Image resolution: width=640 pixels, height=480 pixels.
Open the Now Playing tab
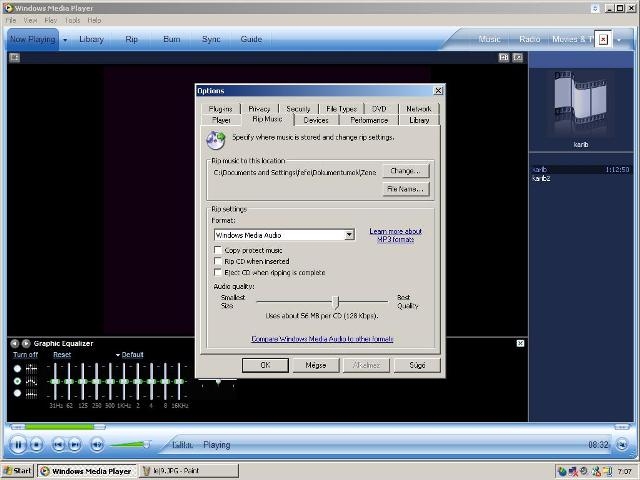click(33, 39)
